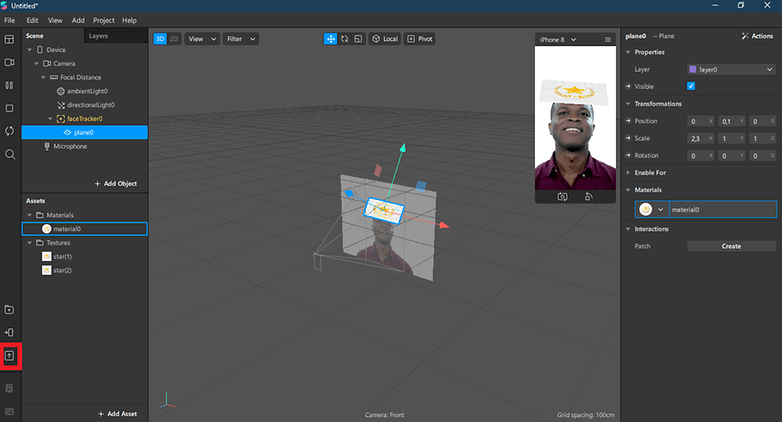This screenshot has width=782, height=422.
Task: Click the directionalLight0 icon in Scene
Action: click(x=61, y=105)
